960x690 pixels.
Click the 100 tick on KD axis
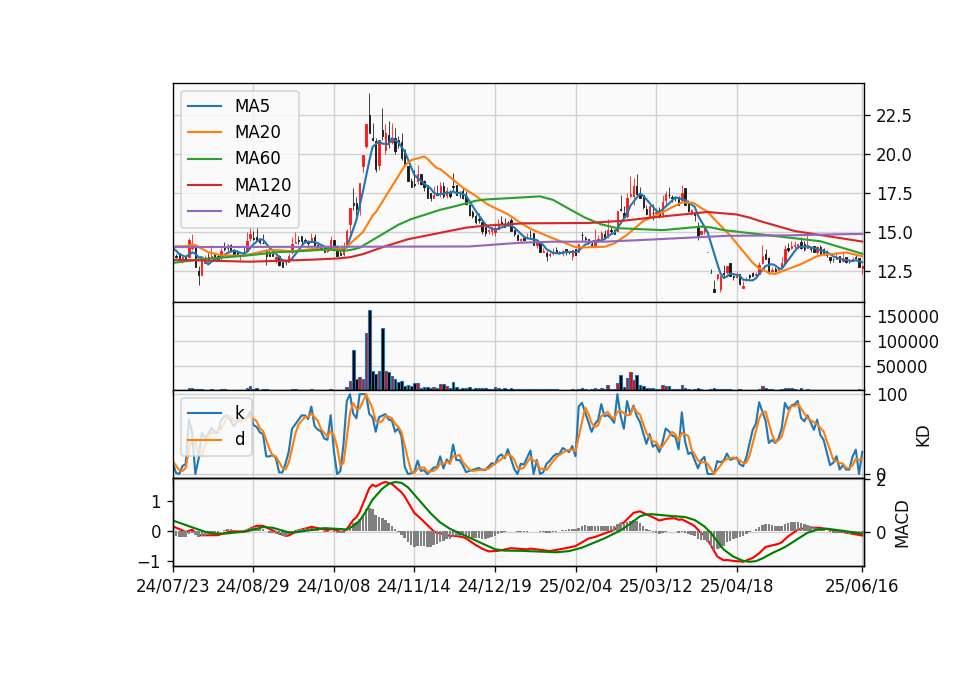point(892,396)
